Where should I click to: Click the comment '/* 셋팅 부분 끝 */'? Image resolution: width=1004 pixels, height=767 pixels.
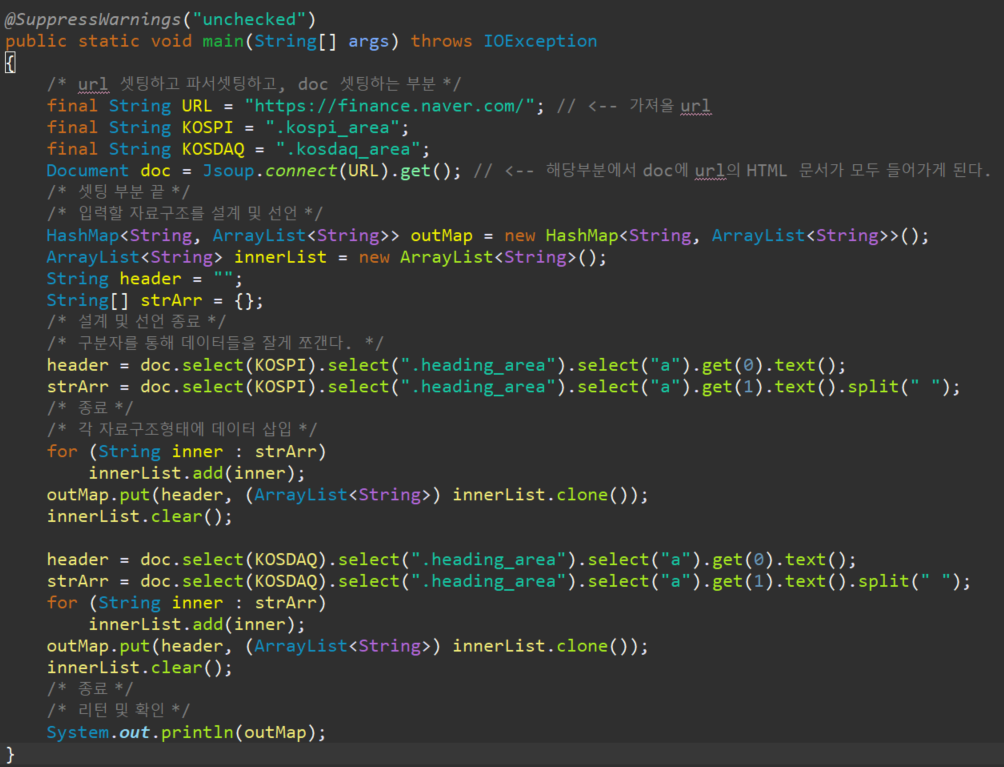click(118, 192)
